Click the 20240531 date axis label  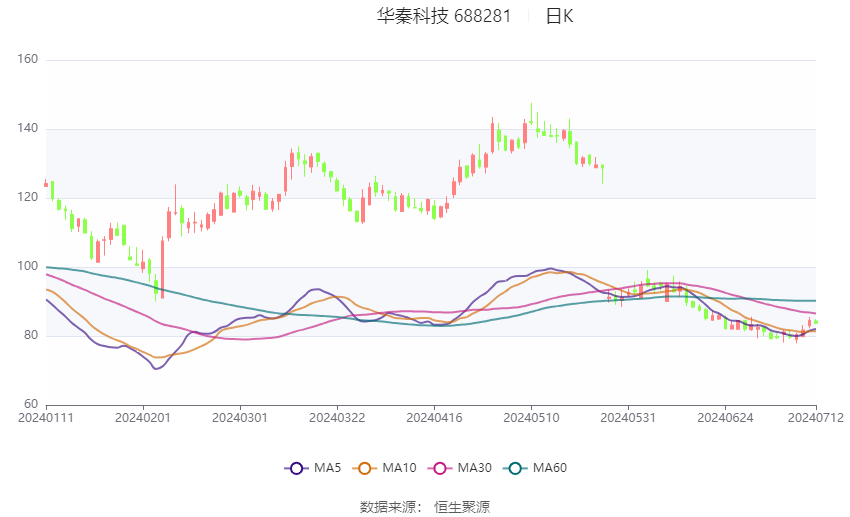click(x=628, y=418)
